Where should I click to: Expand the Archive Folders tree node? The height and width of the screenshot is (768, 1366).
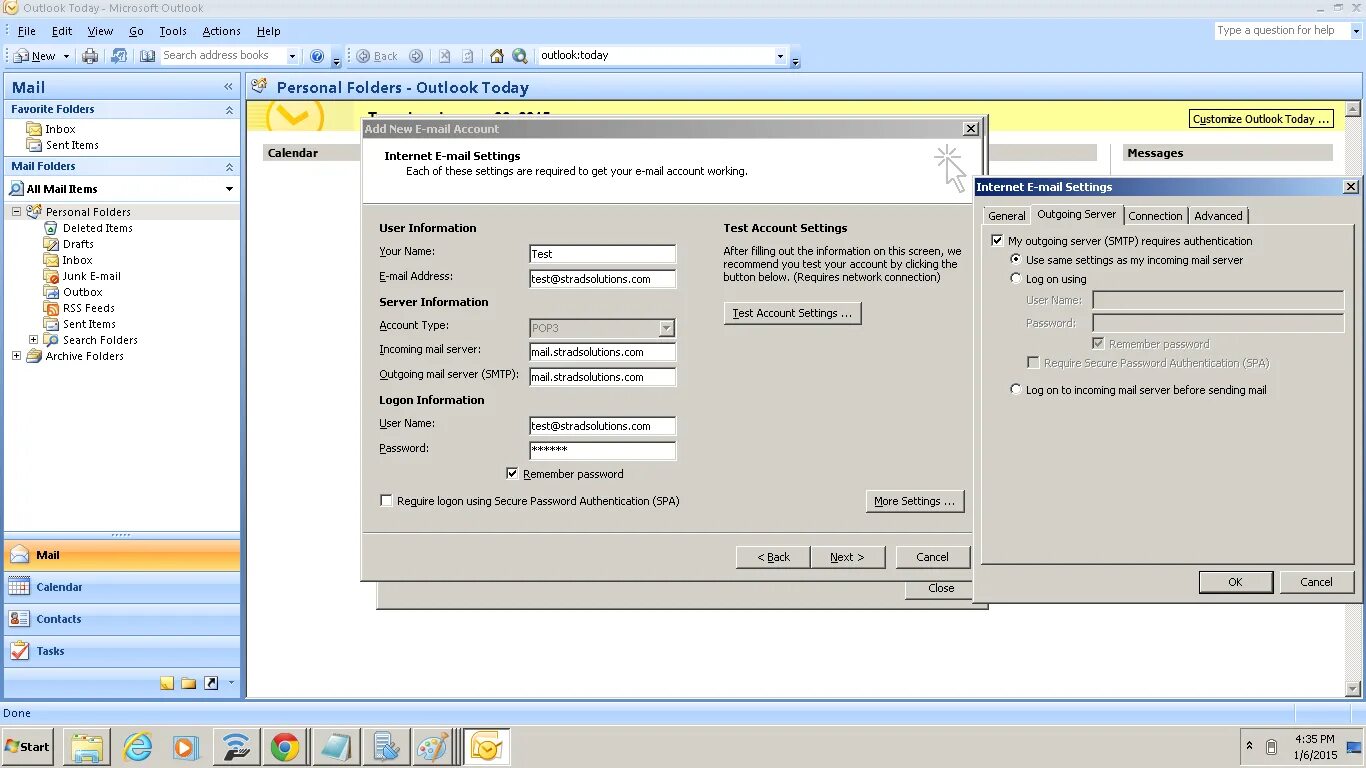pyautogui.click(x=16, y=356)
